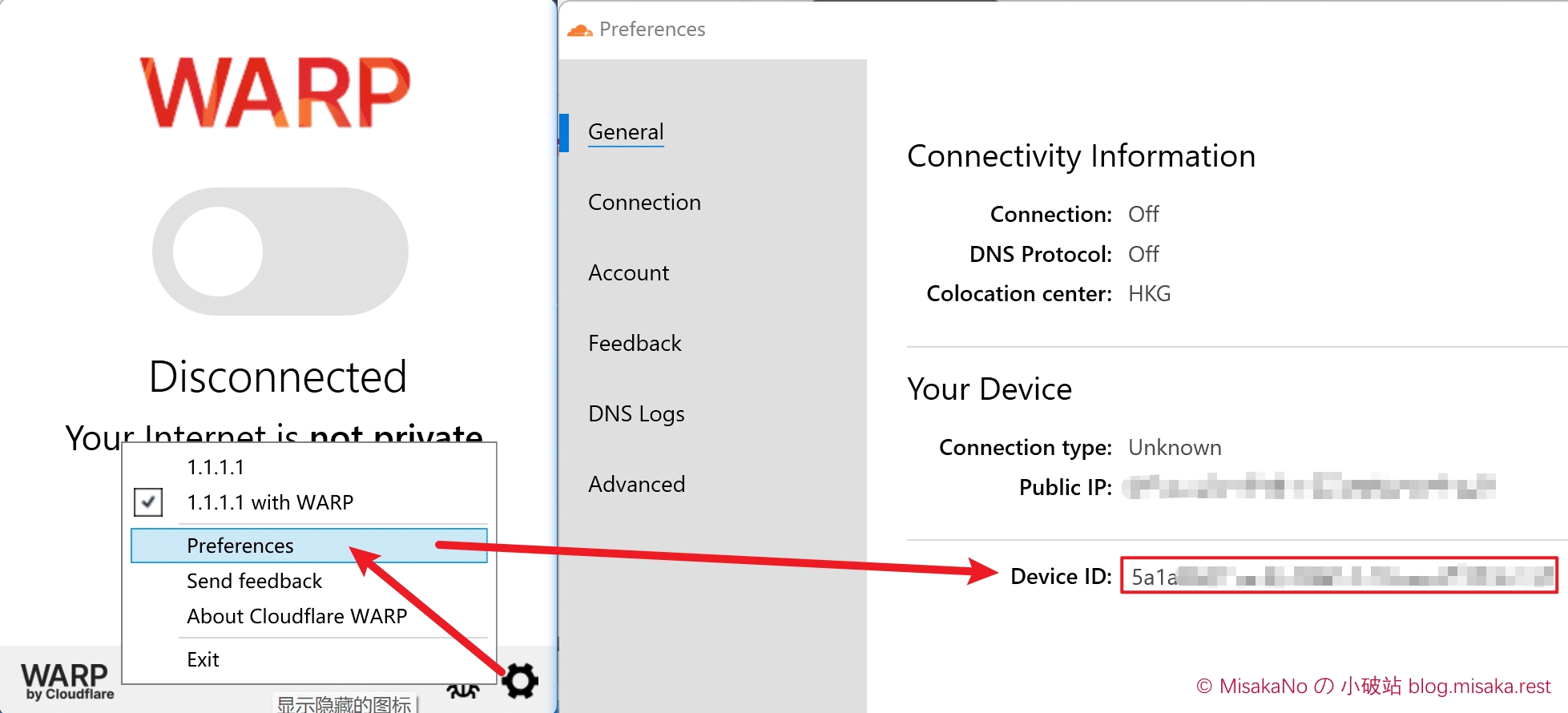The image size is (1568, 713).
Task: Click the bug report icon
Action: (463, 691)
